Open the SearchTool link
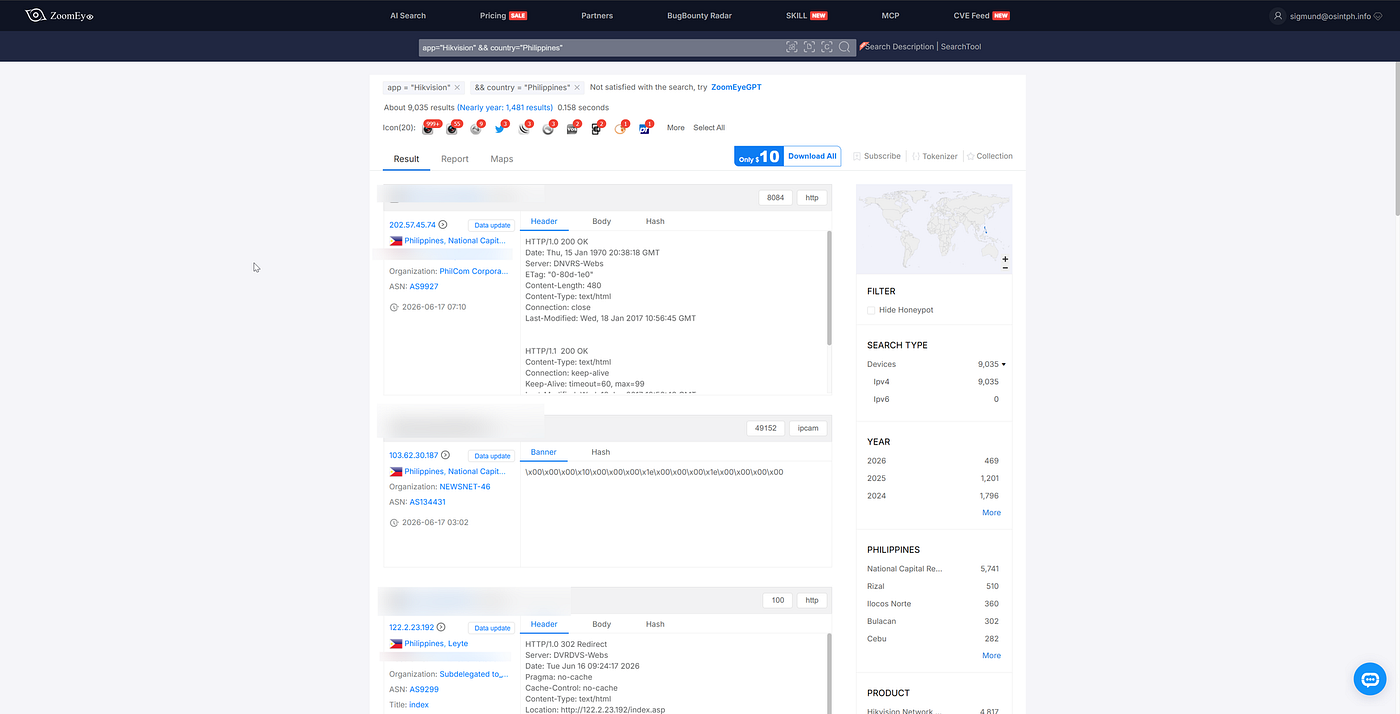 click(x=961, y=47)
